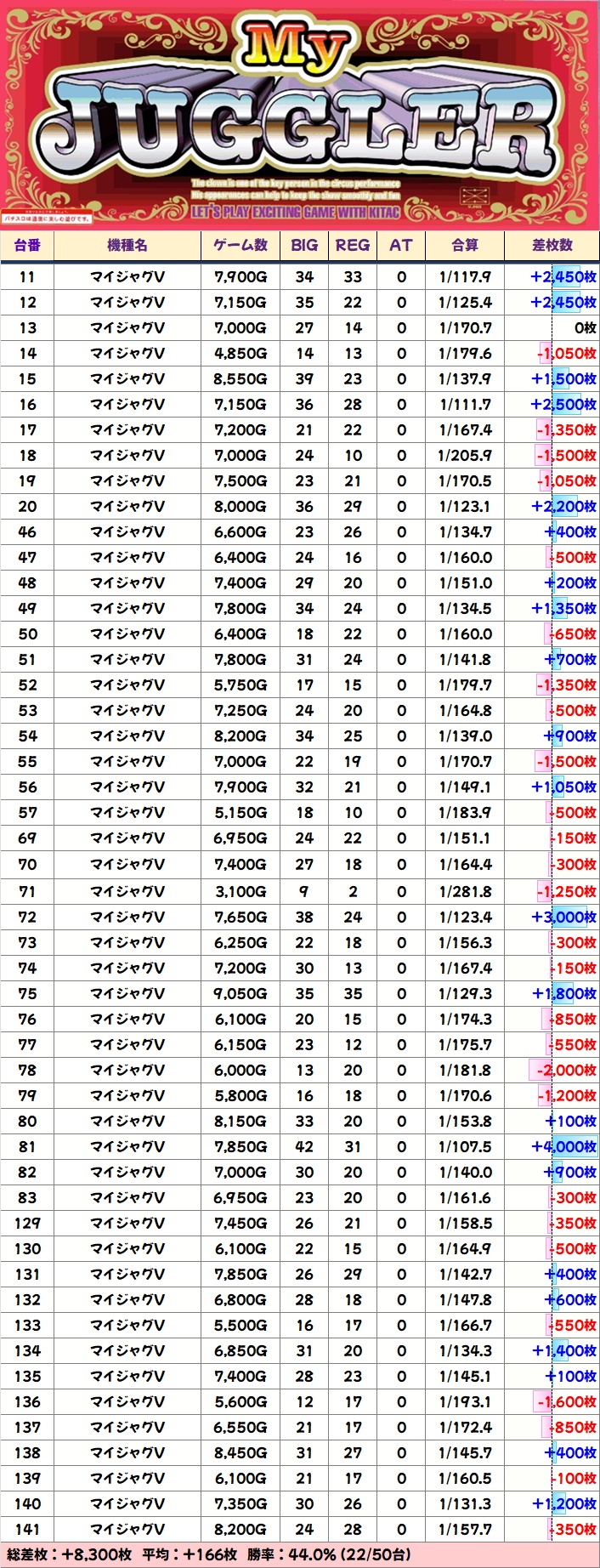Click the +1,200枚 value for machine 140

point(563,1503)
